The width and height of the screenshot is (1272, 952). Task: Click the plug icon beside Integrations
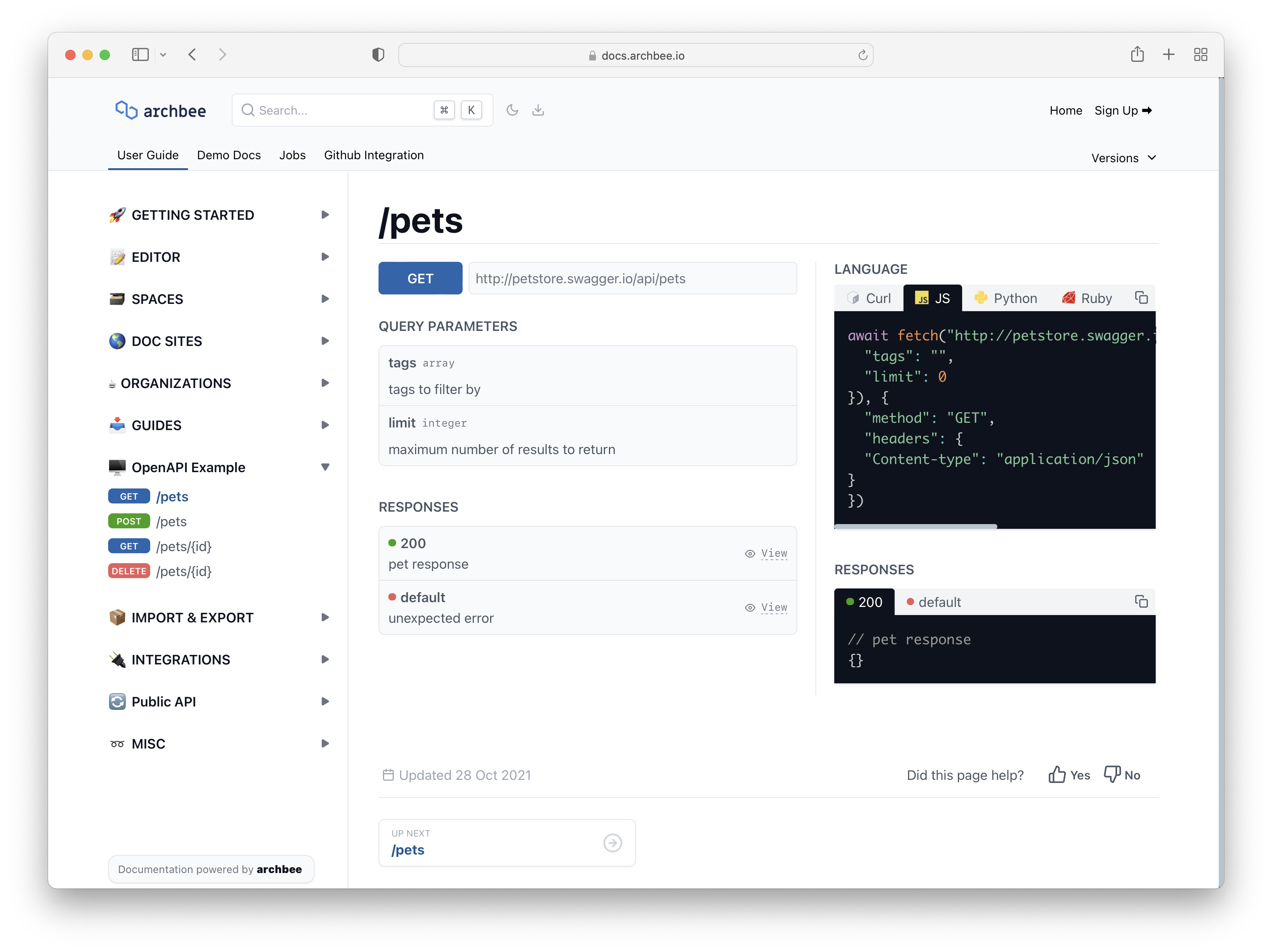coord(117,659)
